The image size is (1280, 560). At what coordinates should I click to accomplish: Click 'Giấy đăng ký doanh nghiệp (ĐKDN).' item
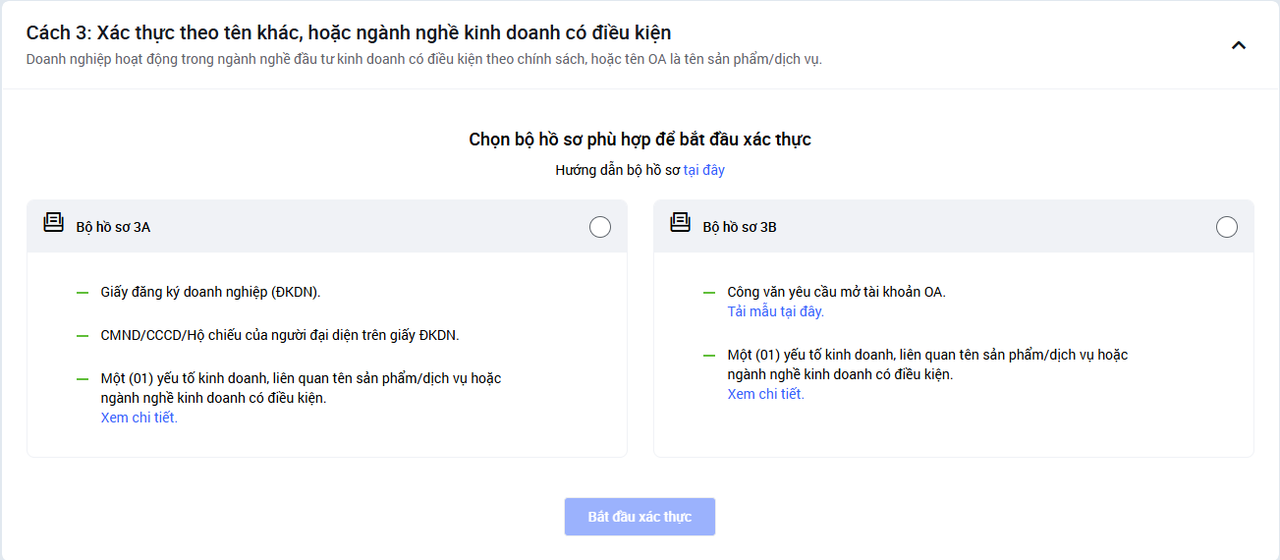point(210,292)
